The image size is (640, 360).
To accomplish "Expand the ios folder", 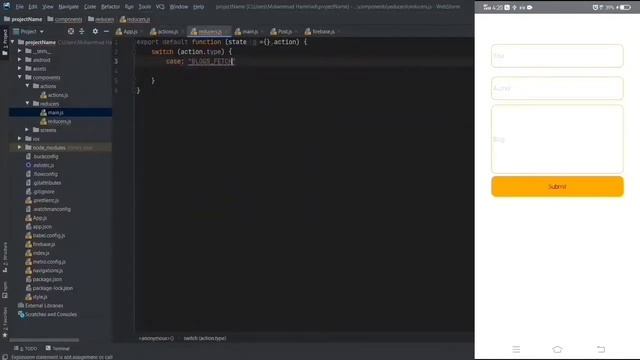I will pyautogui.click(x=20, y=139).
